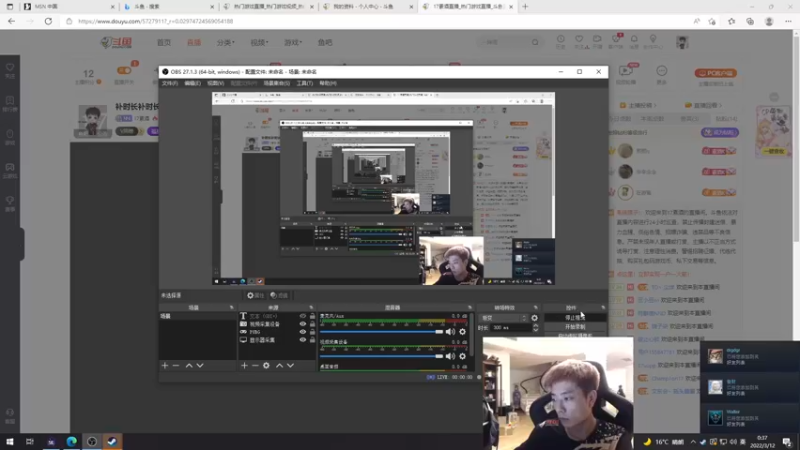800x450 pixels.
Task: Expand 直播回看 section arrow
Action: 720,106
